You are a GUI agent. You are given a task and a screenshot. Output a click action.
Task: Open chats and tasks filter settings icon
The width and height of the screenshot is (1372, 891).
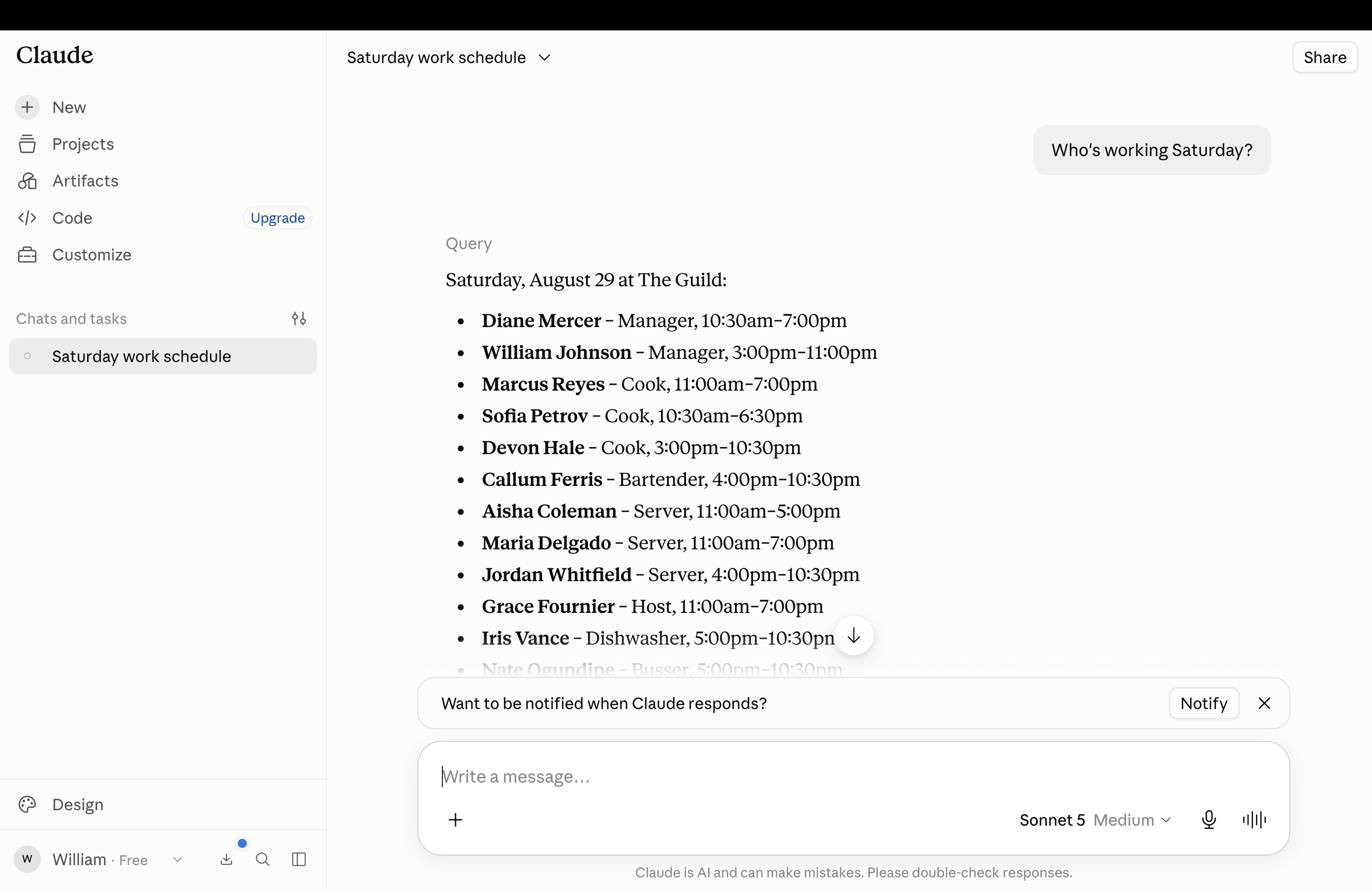(x=299, y=319)
